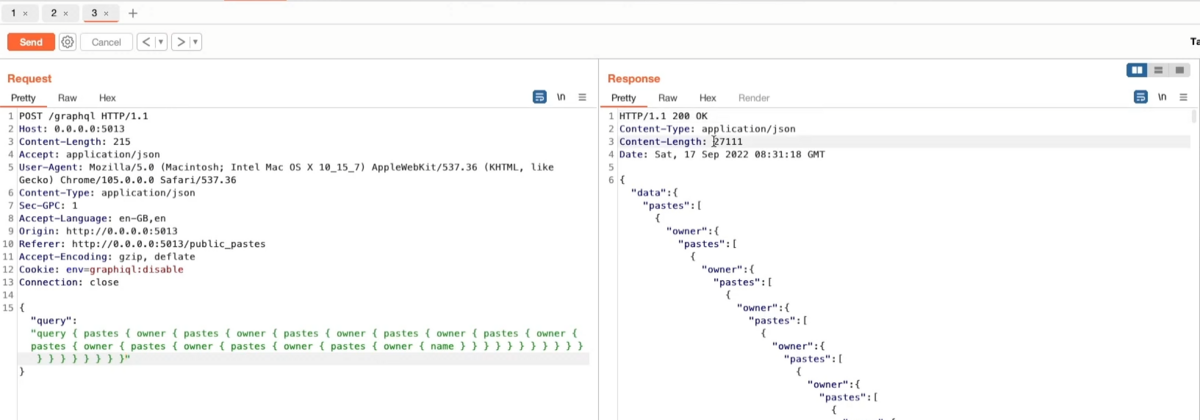1200x420 pixels.
Task: Add a new Repeater tab
Action: pos(133,13)
